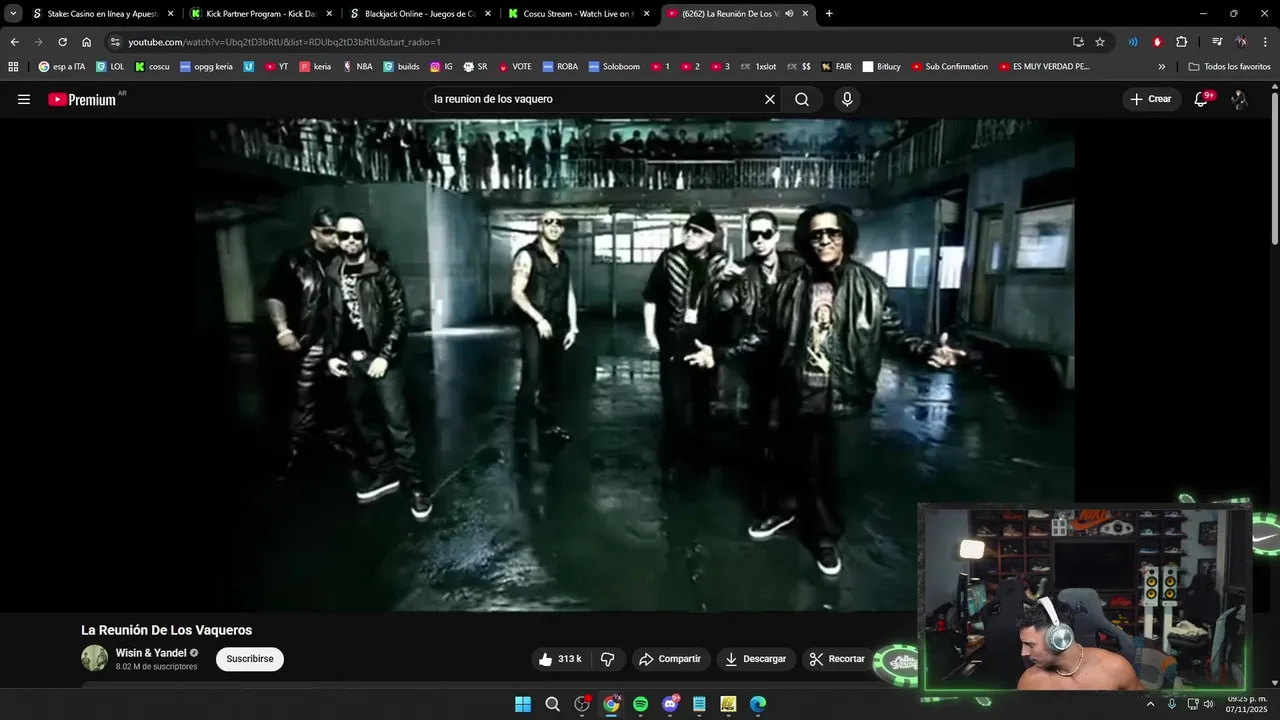
Task: Open tab search dropdown arrow
Action: point(13,14)
